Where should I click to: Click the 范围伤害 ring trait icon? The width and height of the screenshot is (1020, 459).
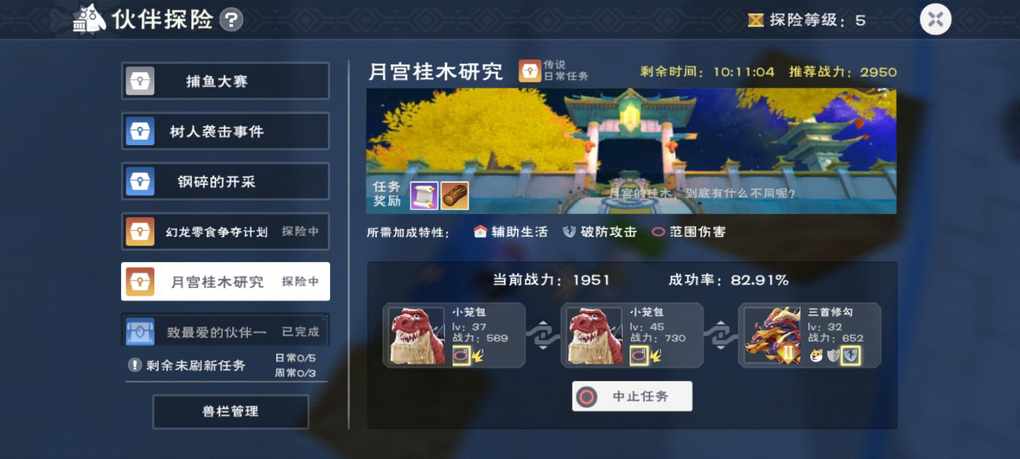(x=658, y=231)
